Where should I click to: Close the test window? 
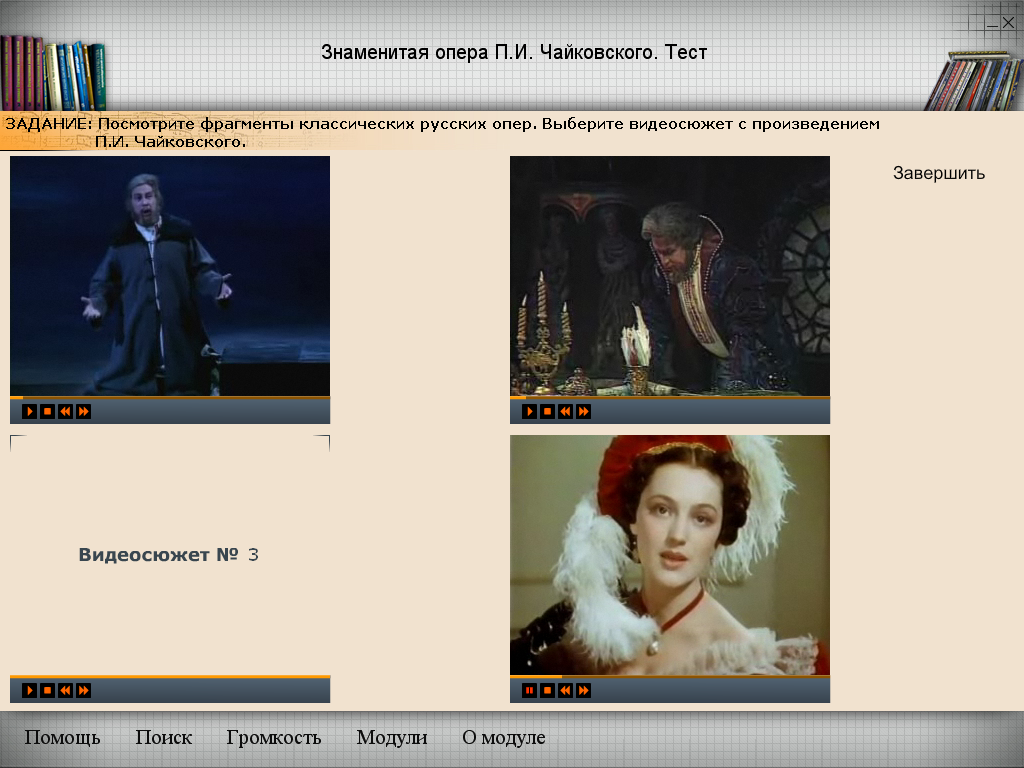pos(1008,23)
